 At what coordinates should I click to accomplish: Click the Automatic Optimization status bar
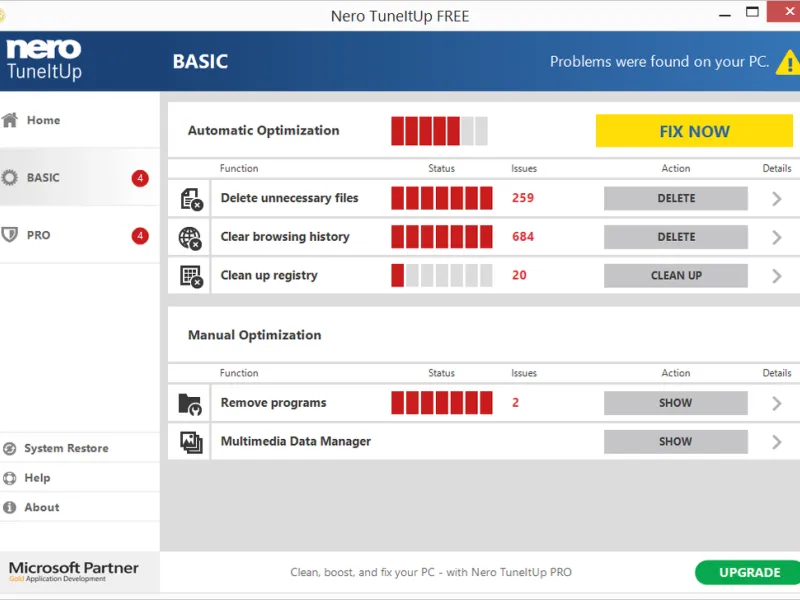click(439, 131)
